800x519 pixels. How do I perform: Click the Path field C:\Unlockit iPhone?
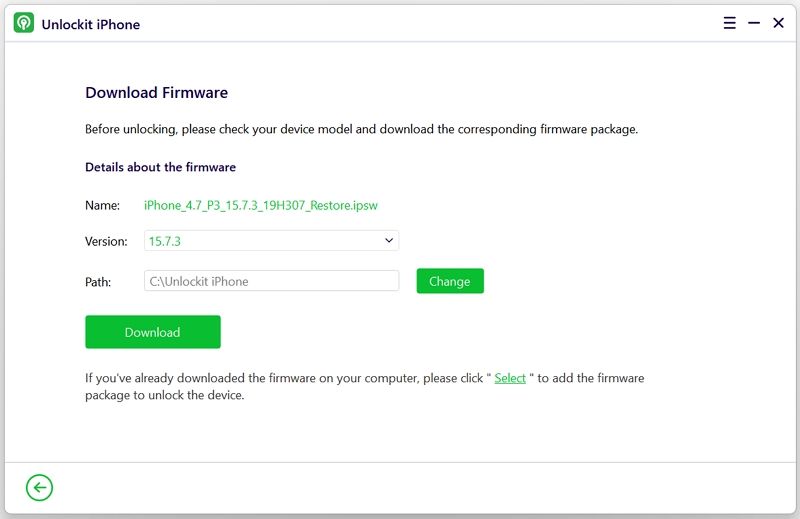click(271, 281)
